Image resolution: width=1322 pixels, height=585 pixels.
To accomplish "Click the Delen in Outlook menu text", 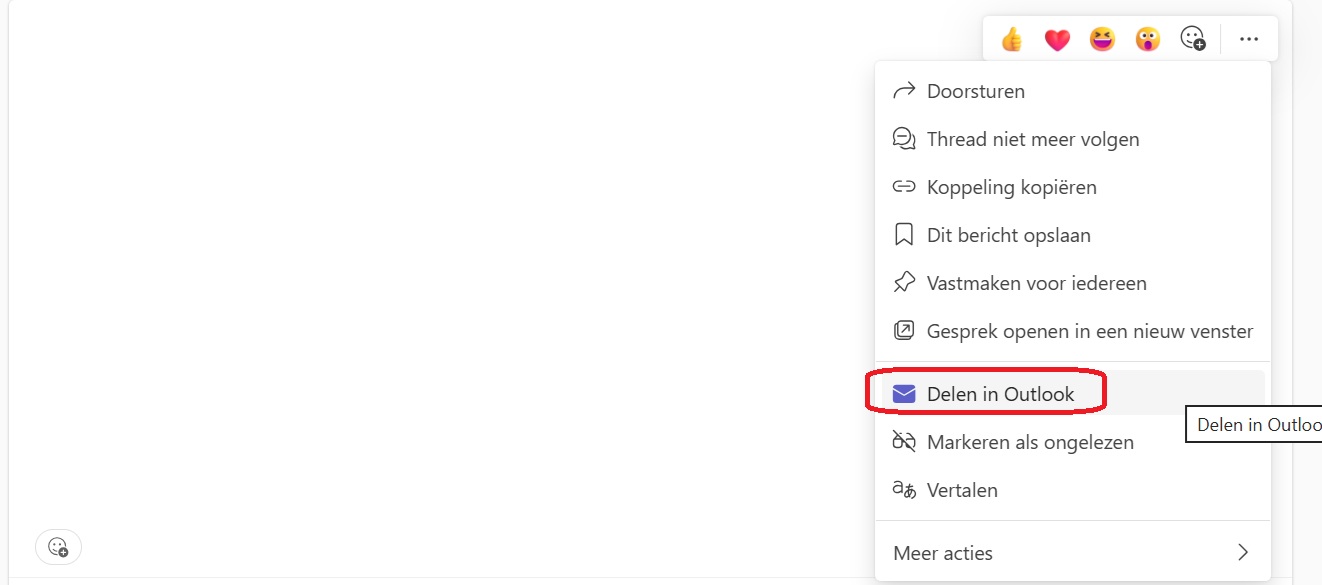I will 1000,394.
